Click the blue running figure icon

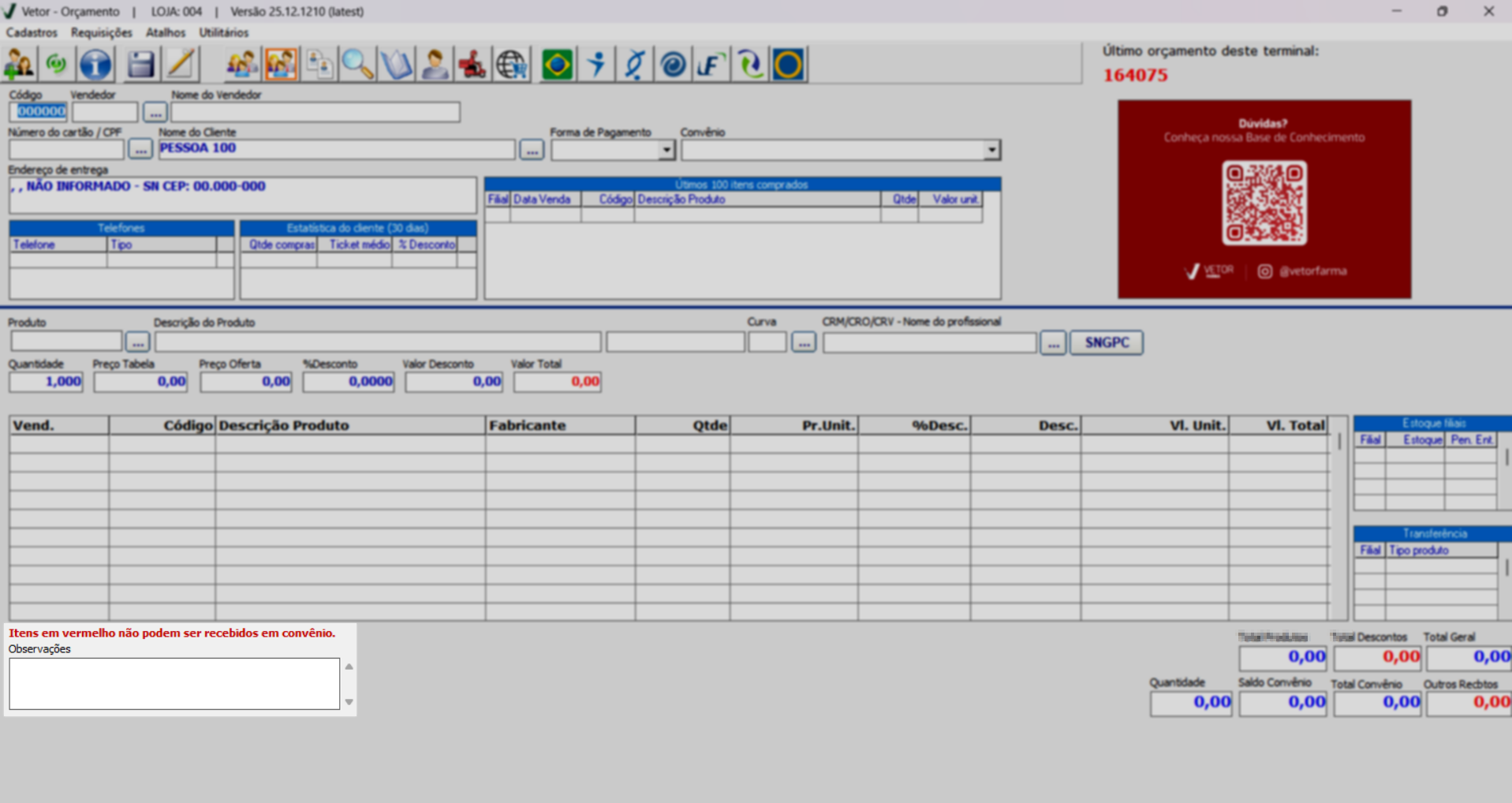[597, 64]
